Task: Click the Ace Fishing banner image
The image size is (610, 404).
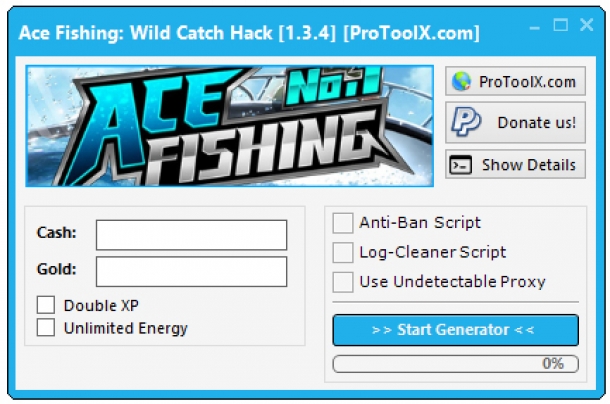Action: [x=230, y=126]
